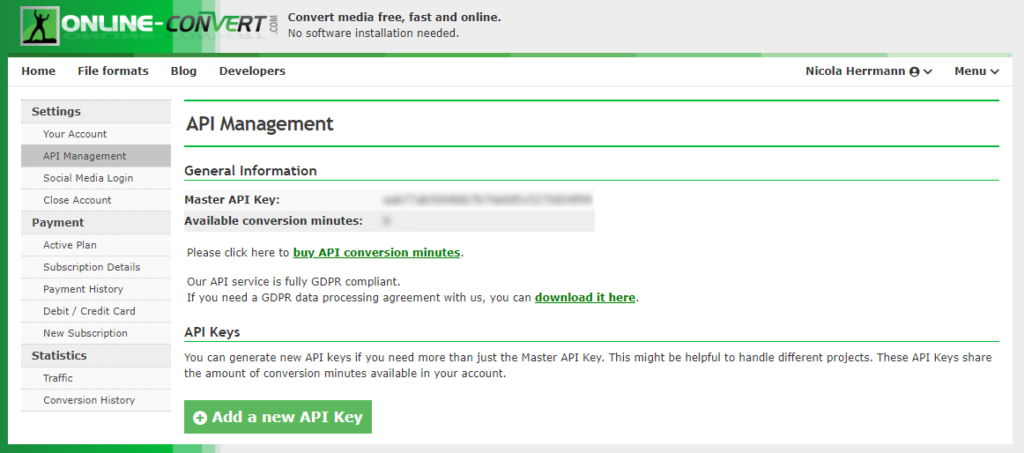Open the Blog page
Image resolution: width=1024 pixels, height=453 pixels.
point(184,71)
